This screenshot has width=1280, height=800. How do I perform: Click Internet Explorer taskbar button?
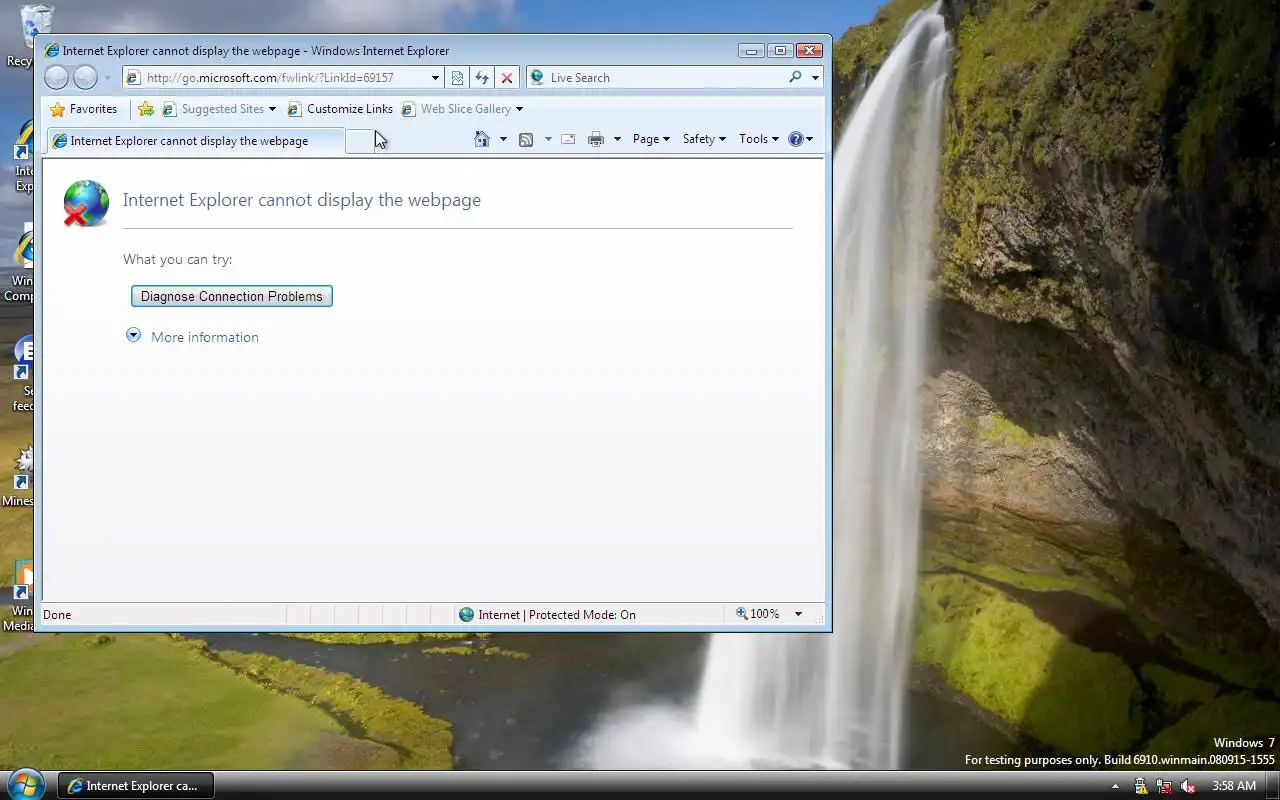coord(135,786)
